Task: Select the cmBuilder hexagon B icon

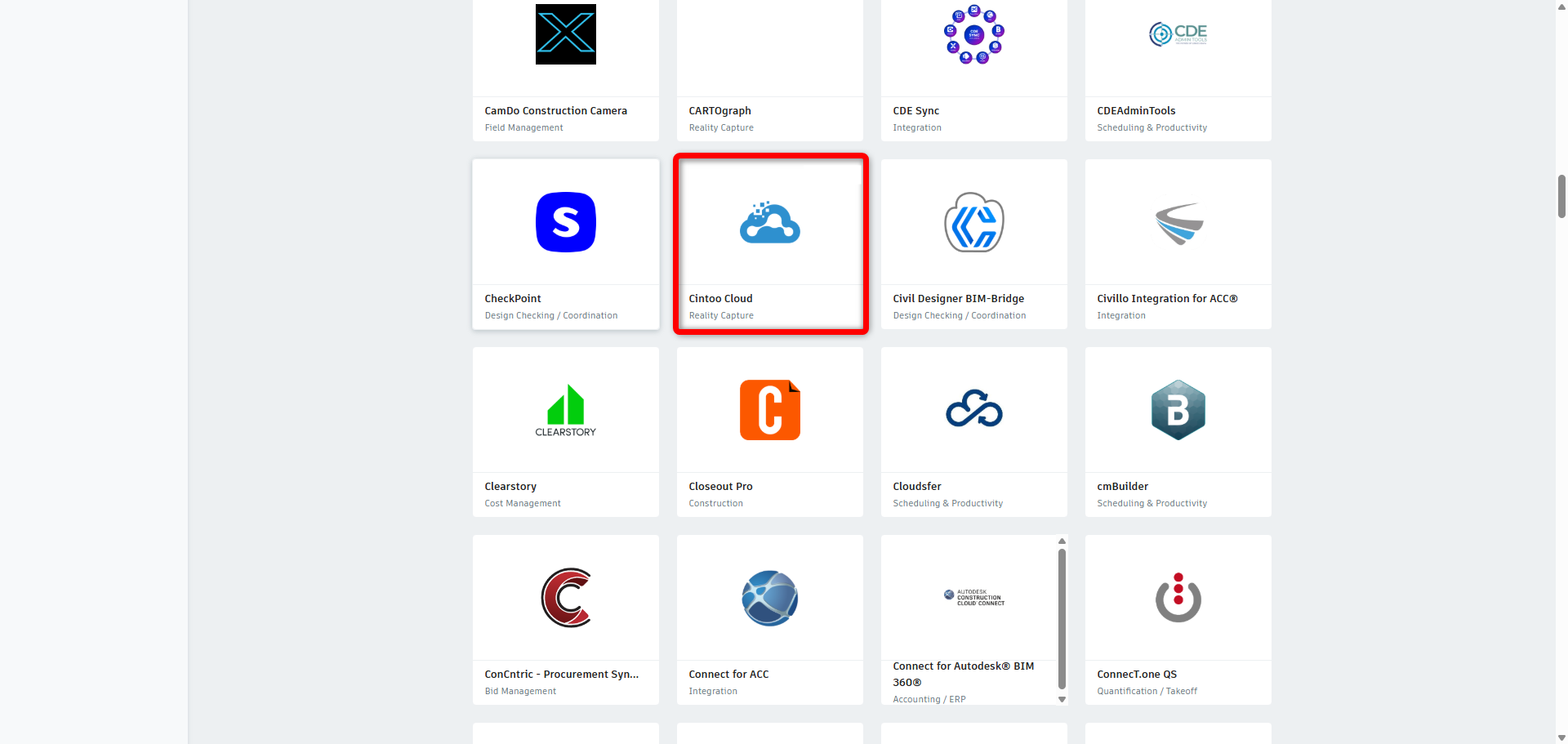Action: (x=1178, y=410)
